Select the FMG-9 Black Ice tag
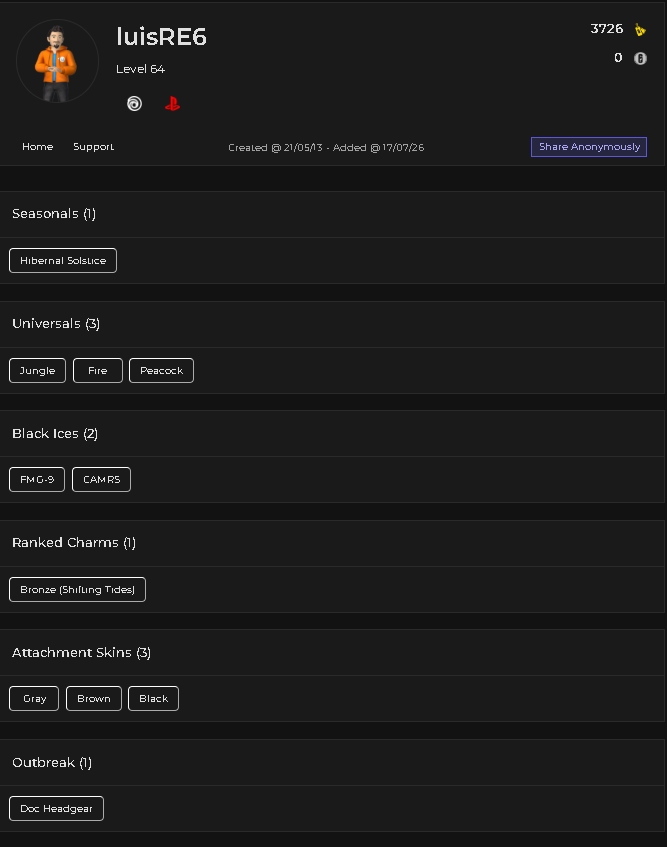The height and width of the screenshot is (847, 667). click(37, 480)
